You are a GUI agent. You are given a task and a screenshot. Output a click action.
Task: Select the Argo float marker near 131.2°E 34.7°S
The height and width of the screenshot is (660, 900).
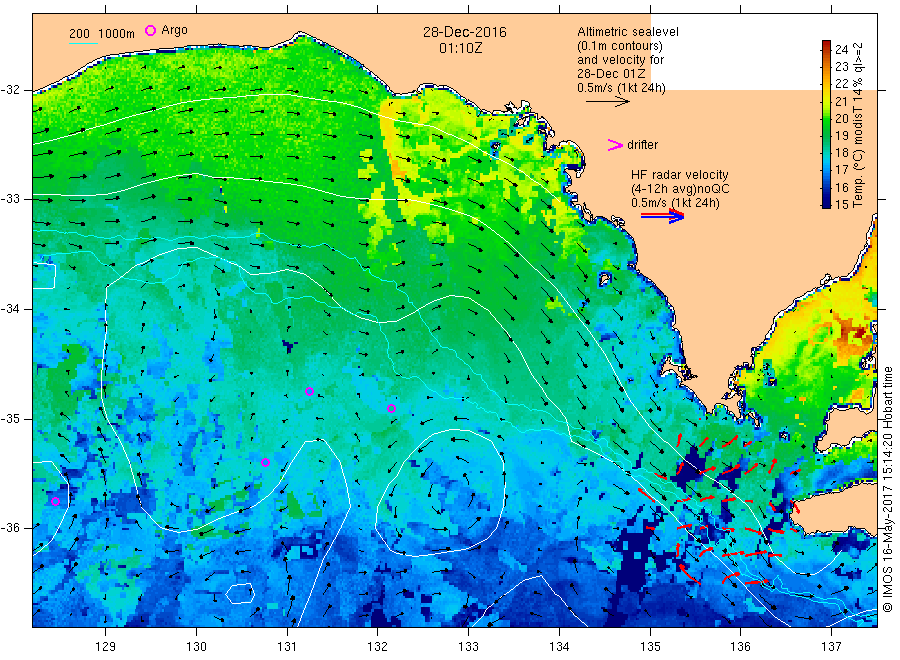[309, 391]
